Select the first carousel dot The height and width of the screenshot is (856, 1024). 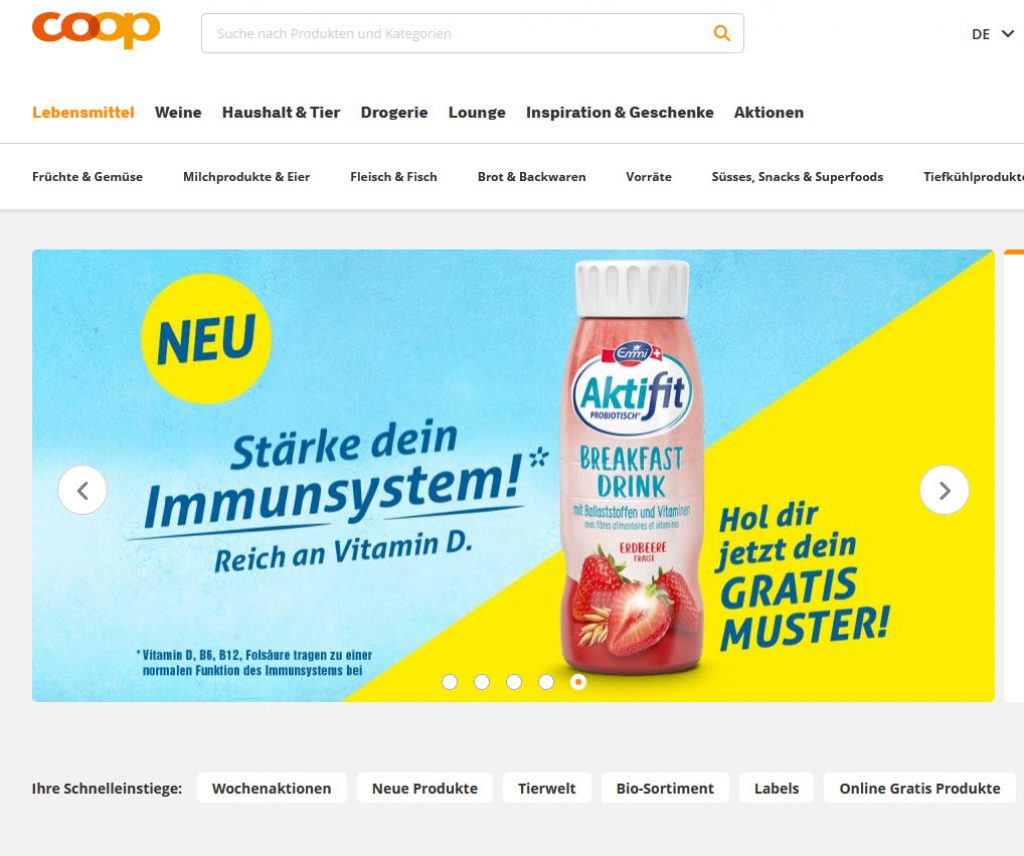coord(449,682)
